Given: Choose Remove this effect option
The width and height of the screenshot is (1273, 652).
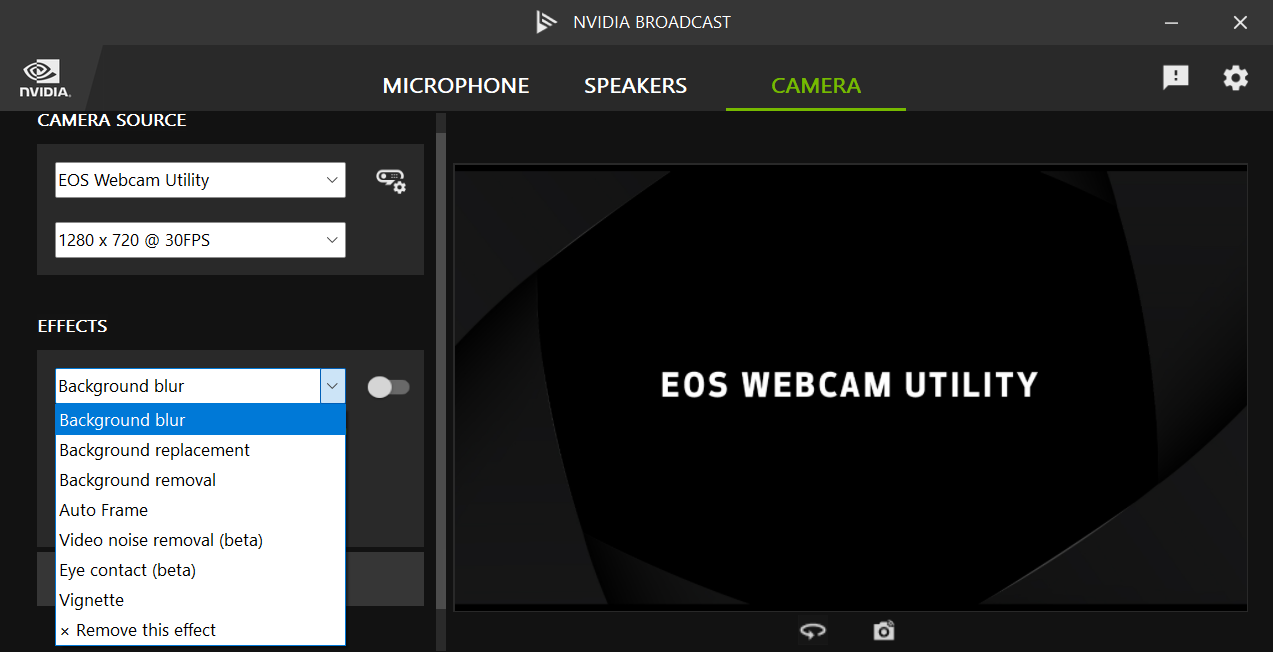Looking at the screenshot, I should click(200, 630).
